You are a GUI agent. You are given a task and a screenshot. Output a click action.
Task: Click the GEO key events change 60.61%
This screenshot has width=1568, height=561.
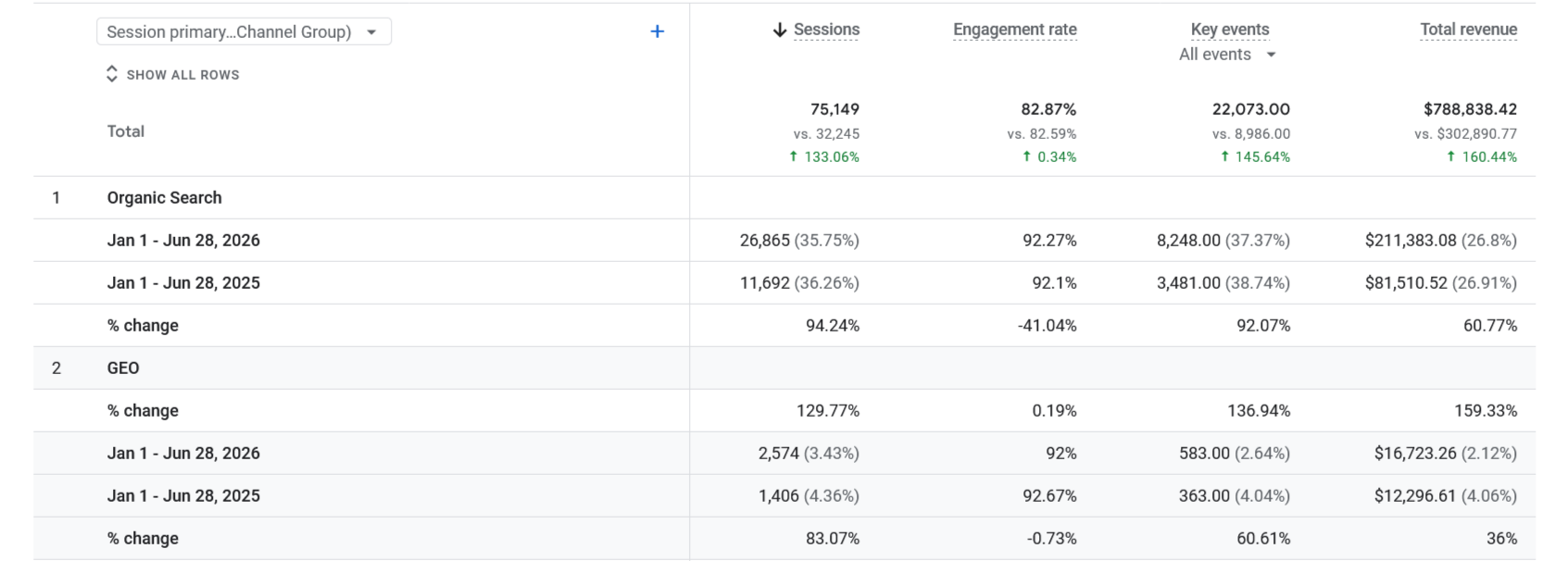1263,539
